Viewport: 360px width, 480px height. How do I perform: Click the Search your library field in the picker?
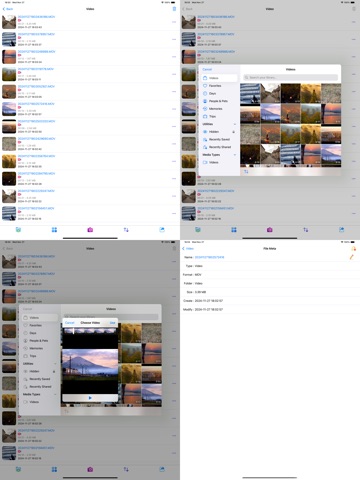pyautogui.click(x=290, y=77)
